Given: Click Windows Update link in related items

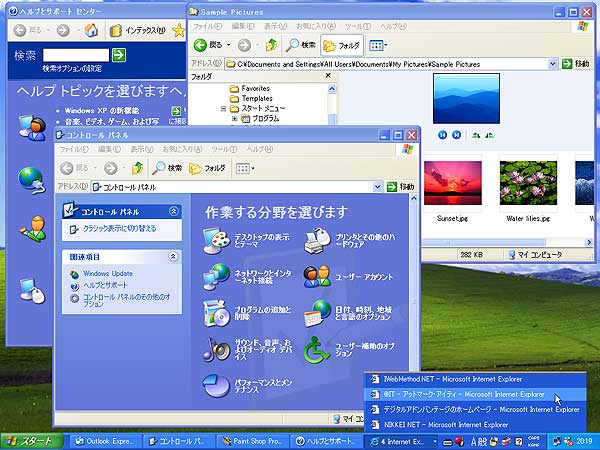Looking at the screenshot, I should point(108,274).
